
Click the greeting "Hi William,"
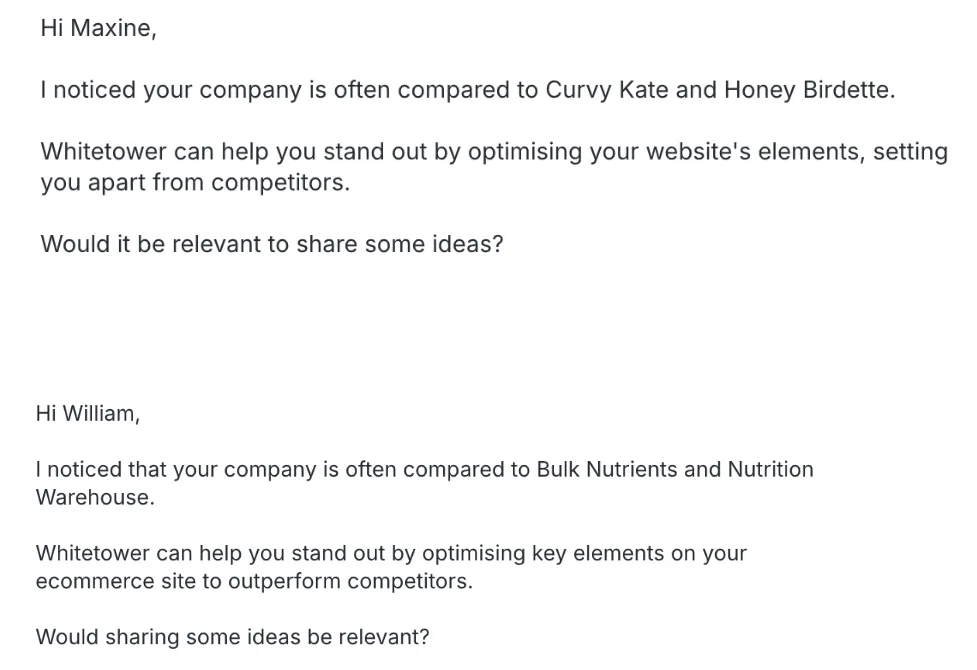(88, 413)
